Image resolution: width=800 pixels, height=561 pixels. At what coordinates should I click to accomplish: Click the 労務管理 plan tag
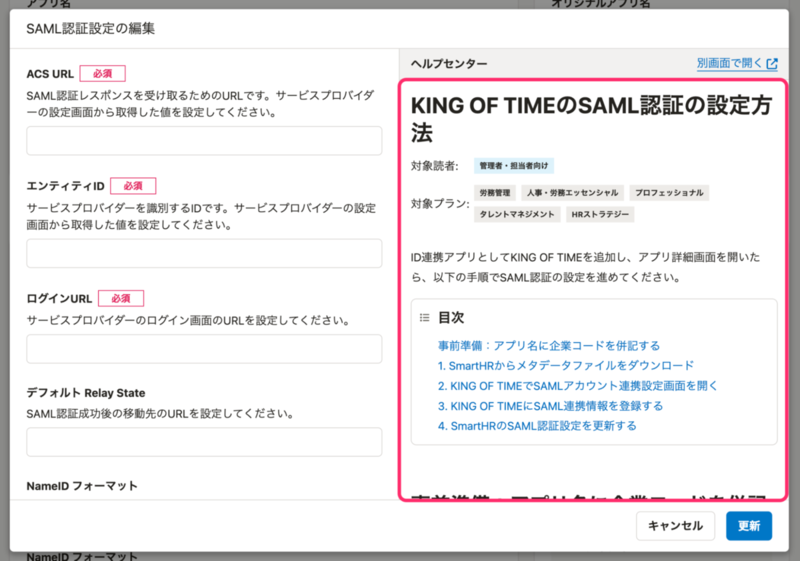point(495,193)
